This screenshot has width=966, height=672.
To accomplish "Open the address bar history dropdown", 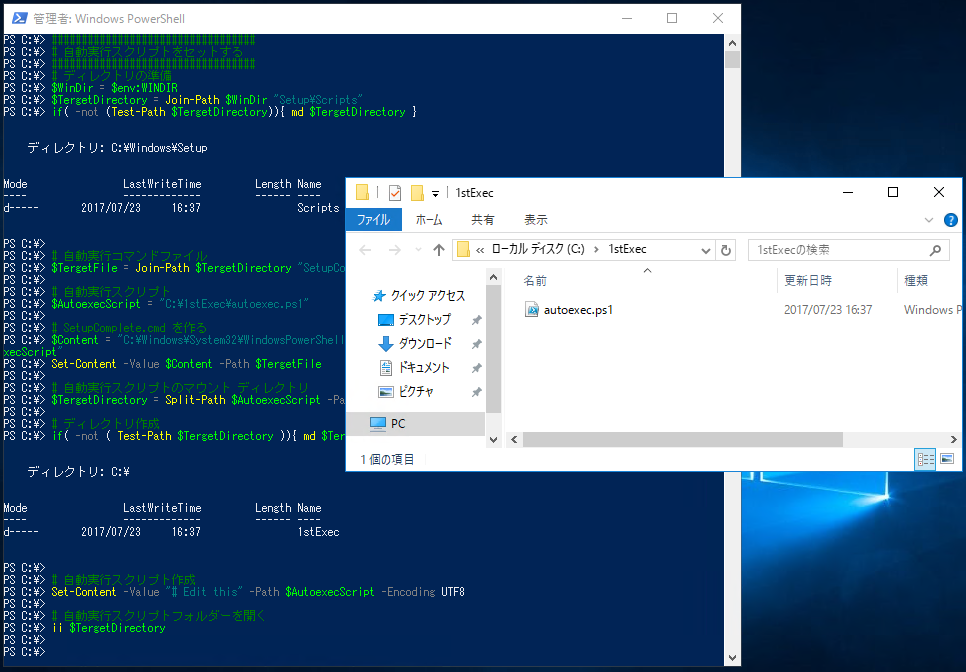I will (706, 250).
